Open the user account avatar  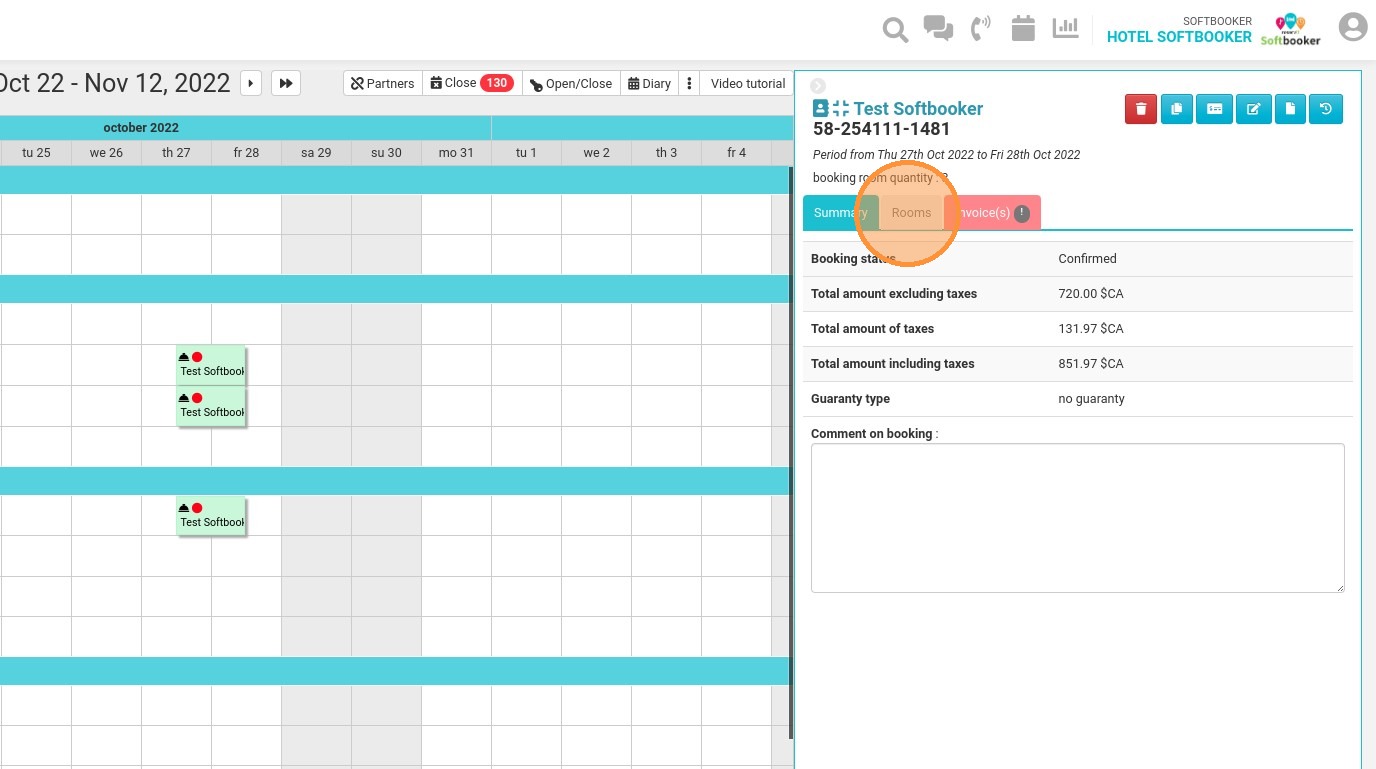(x=1353, y=27)
